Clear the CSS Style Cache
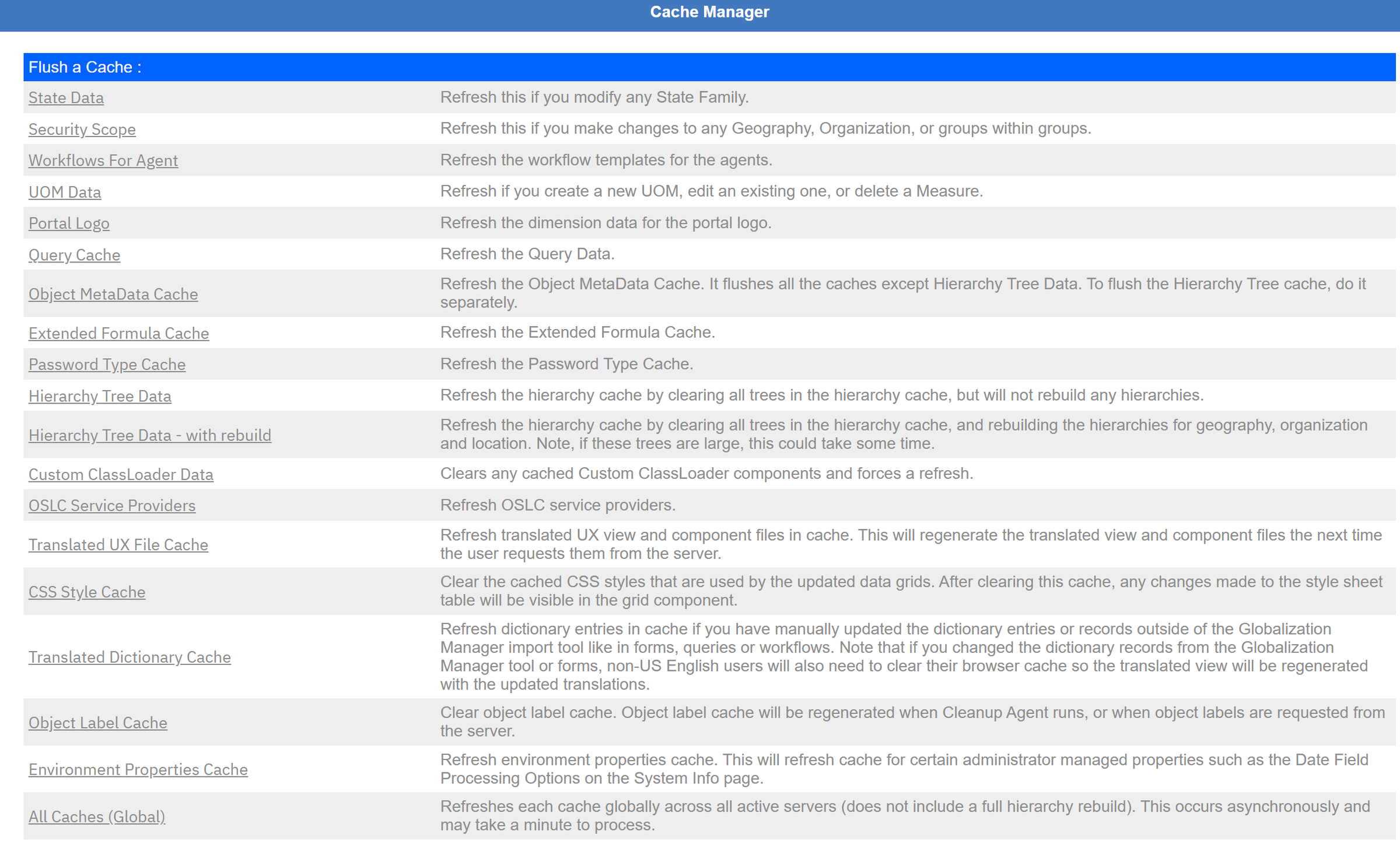The image size is (1400, 847). (87, 591)
